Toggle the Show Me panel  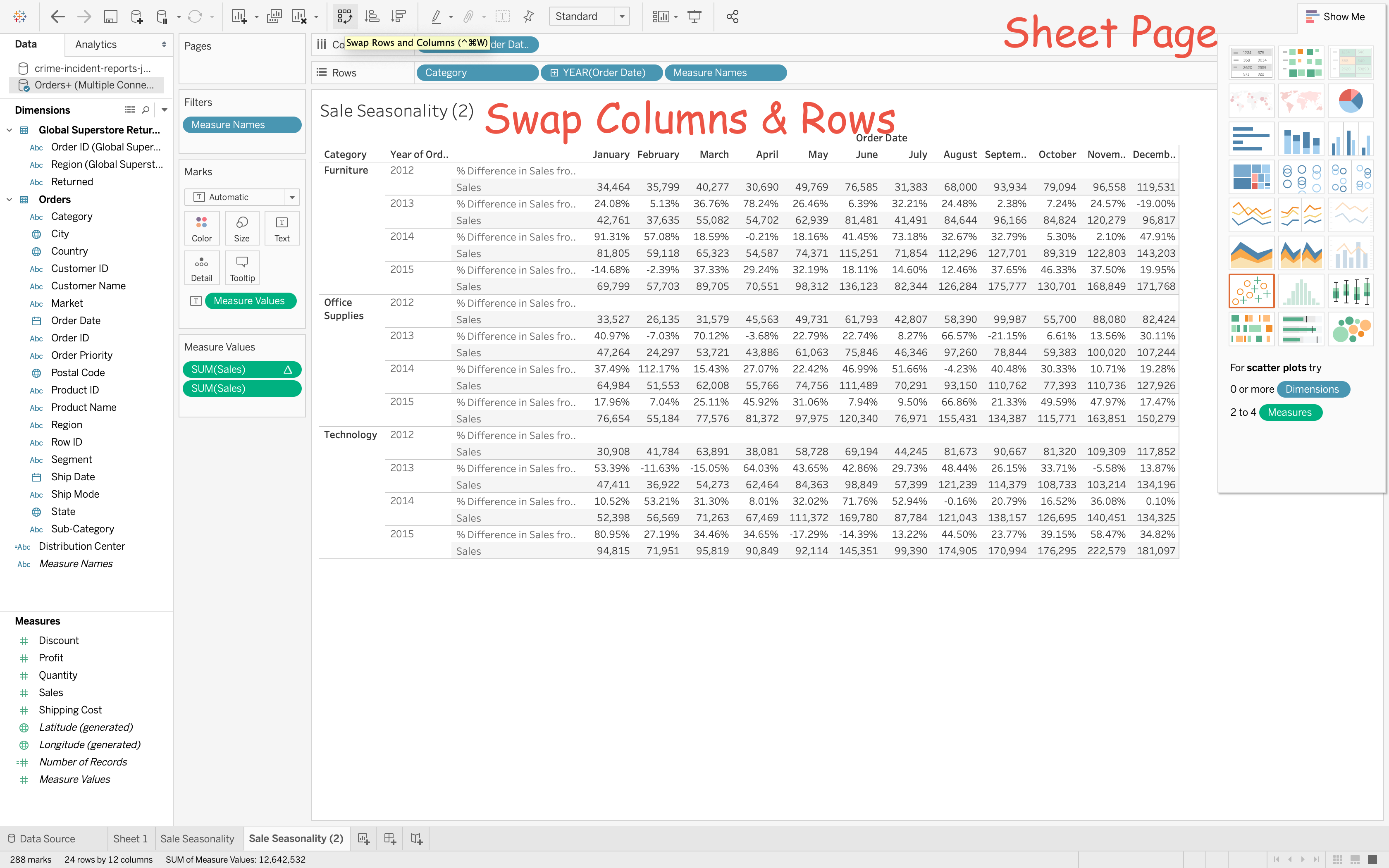pos(1335,17)
